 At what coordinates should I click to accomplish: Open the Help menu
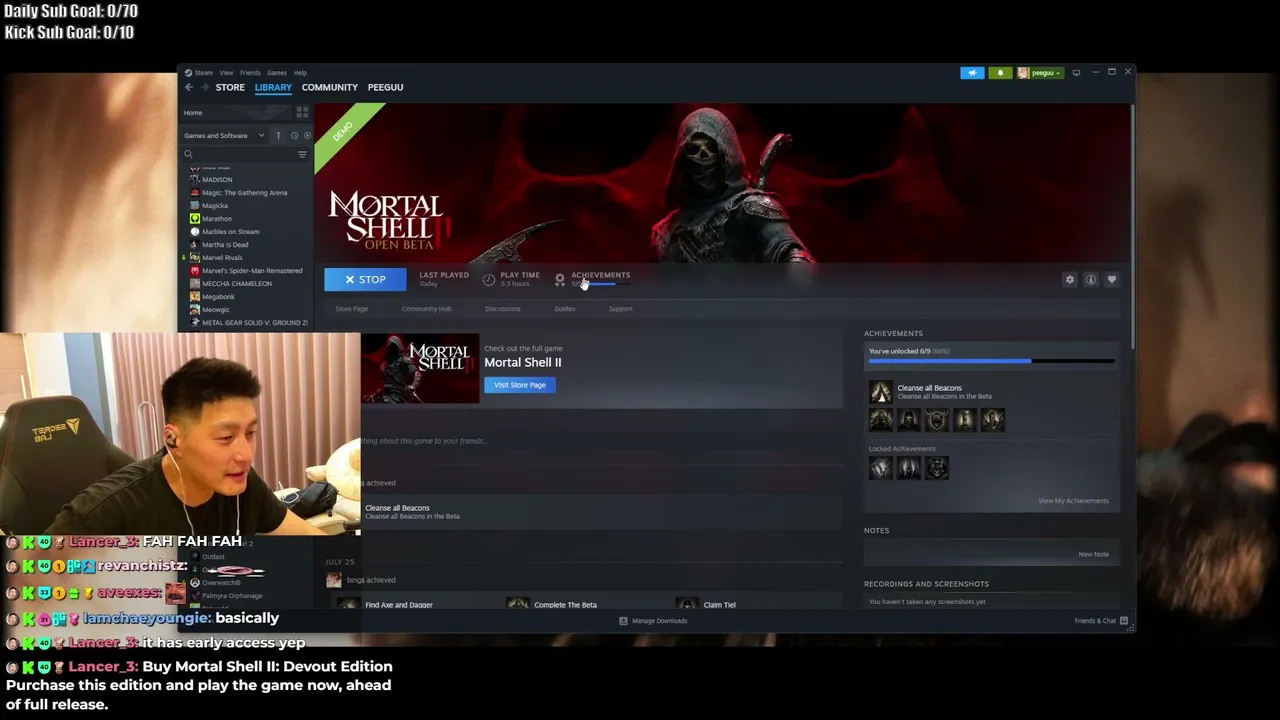pyautogui.click(x=300, y=73)
